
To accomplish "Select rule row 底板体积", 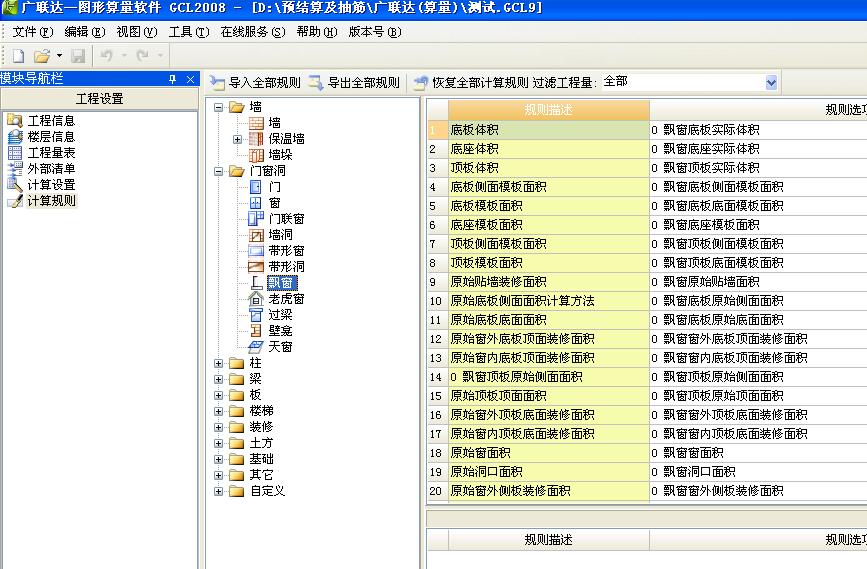I will [x=549, y=130].
